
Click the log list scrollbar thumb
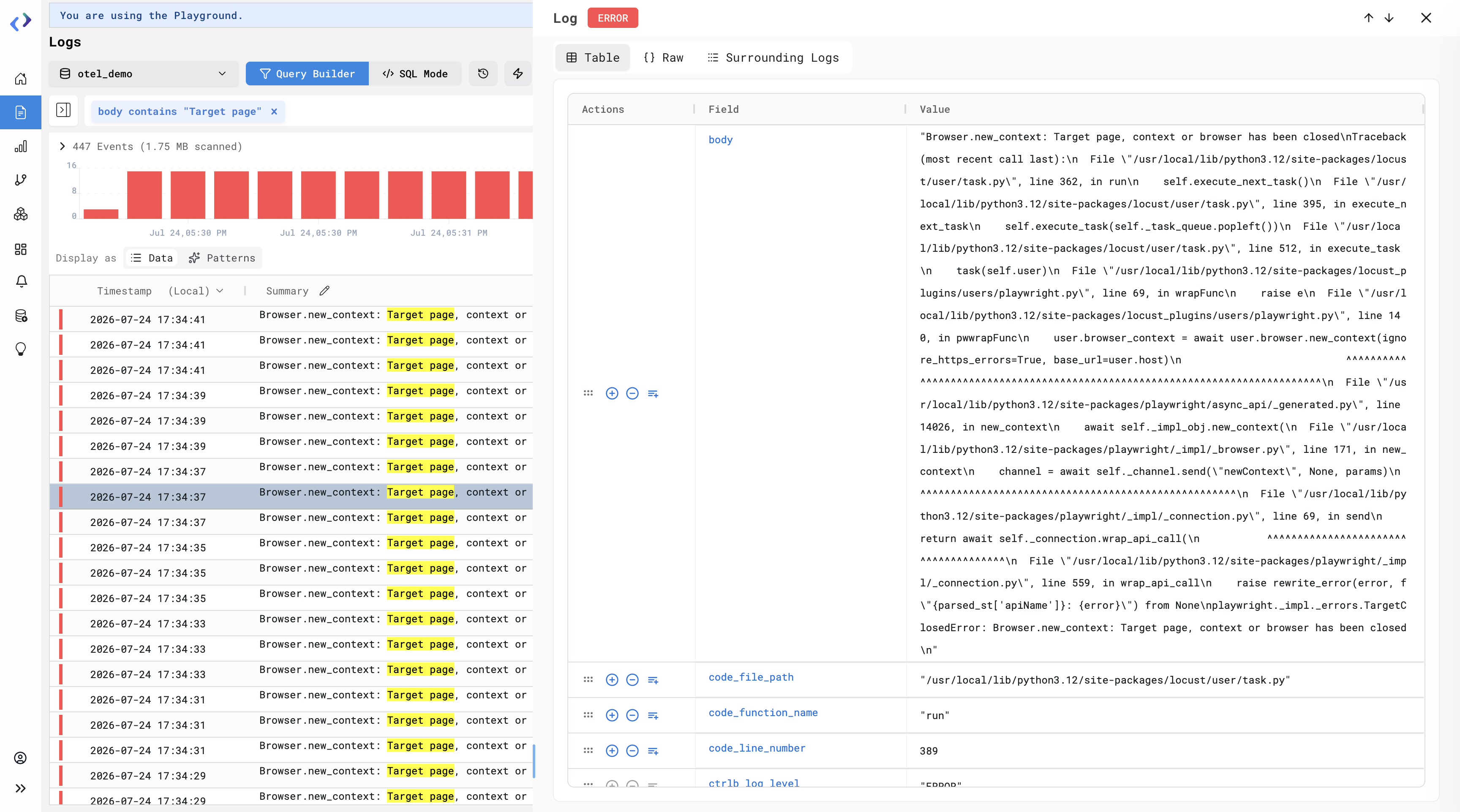533,761
